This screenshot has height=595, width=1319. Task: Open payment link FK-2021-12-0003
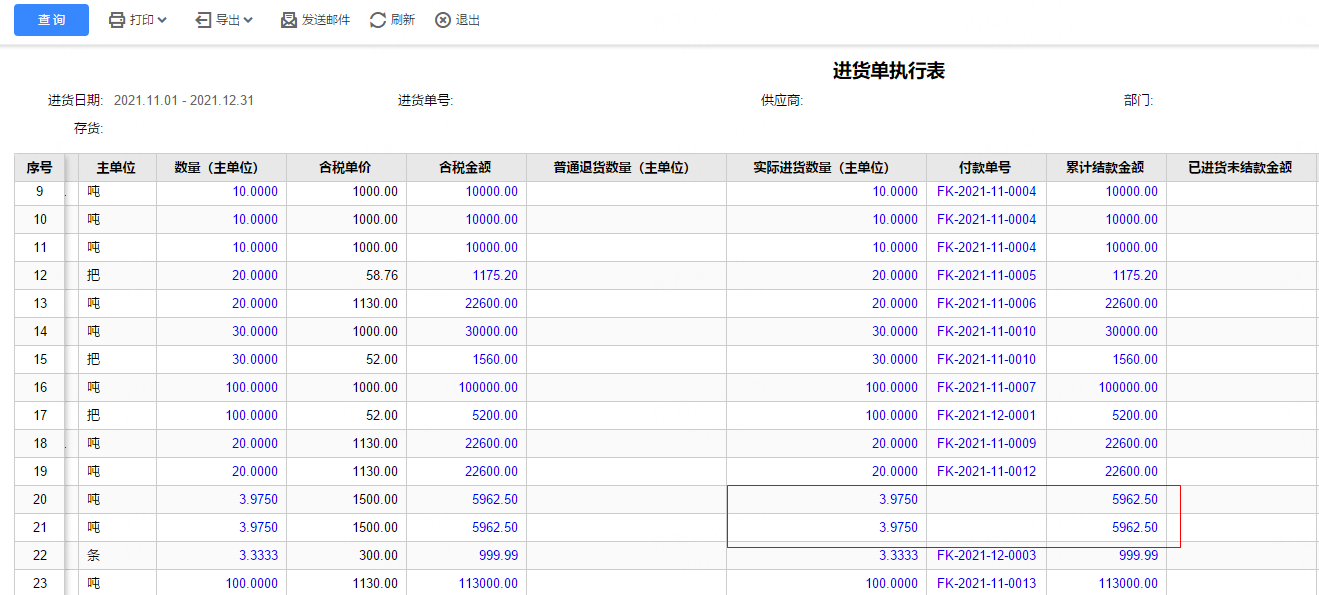coord(986,555)
